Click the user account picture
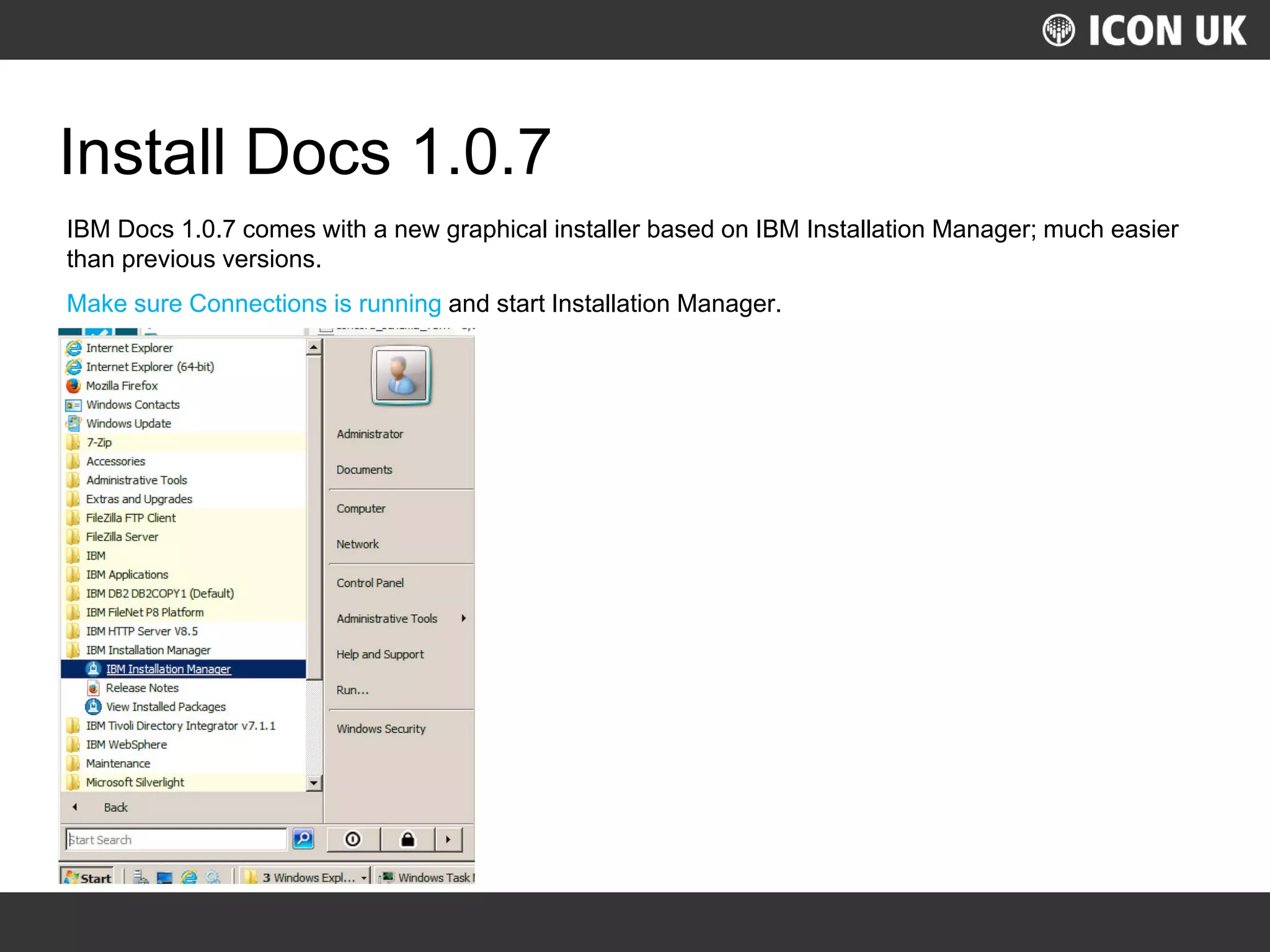Image resolution: width=1270 pixels, height=952 pixels. pos(401,376)
